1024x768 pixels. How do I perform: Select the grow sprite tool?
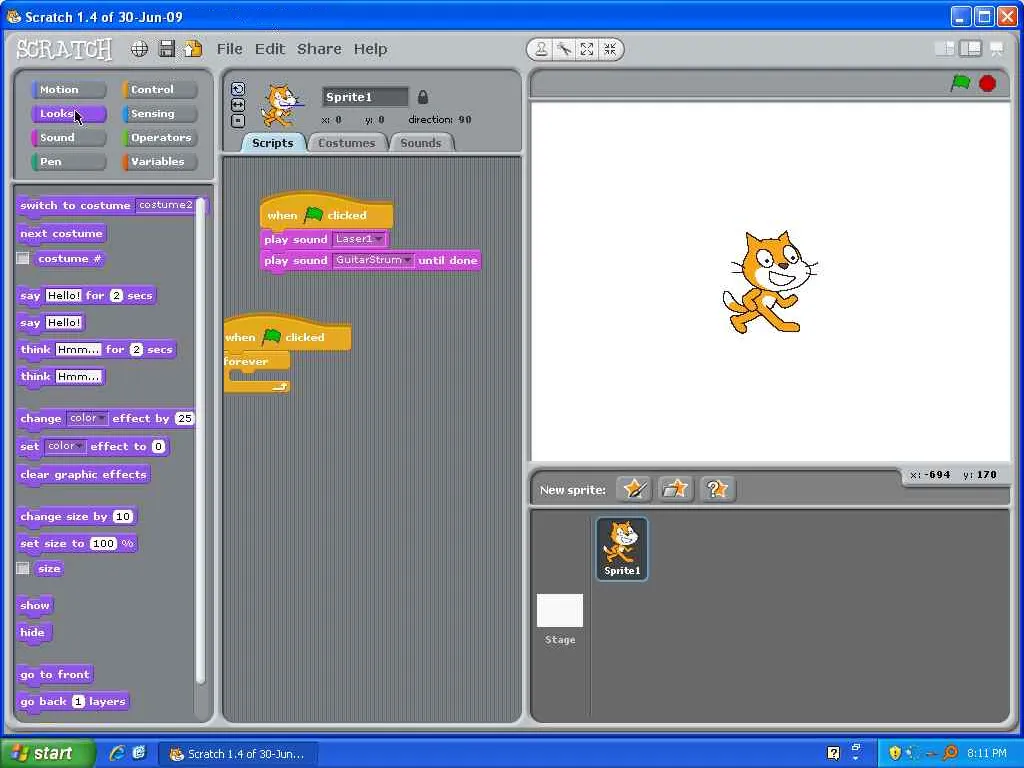[x=586, y=49]
